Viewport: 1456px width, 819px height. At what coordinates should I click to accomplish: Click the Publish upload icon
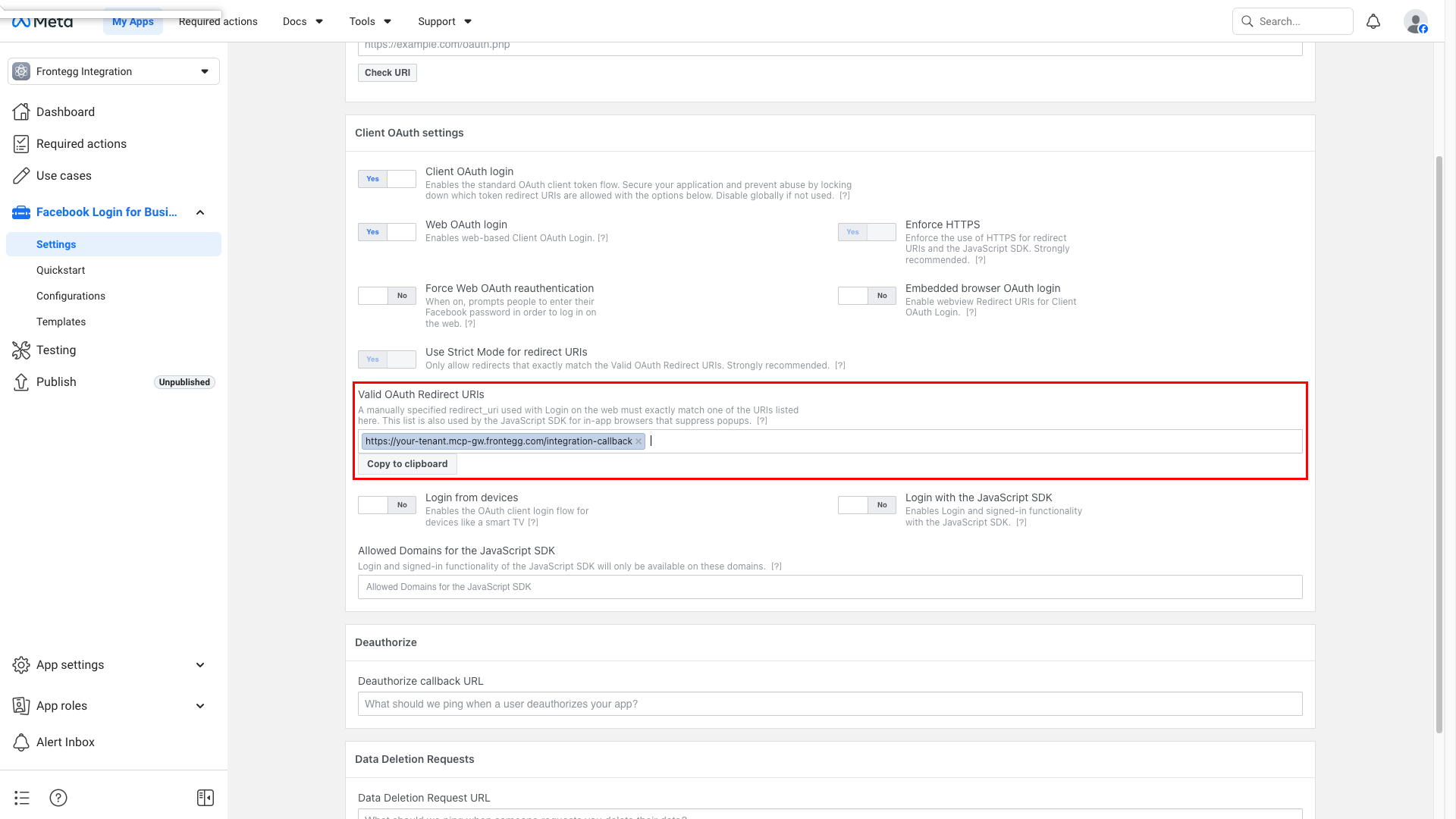[x=21, y=382]
